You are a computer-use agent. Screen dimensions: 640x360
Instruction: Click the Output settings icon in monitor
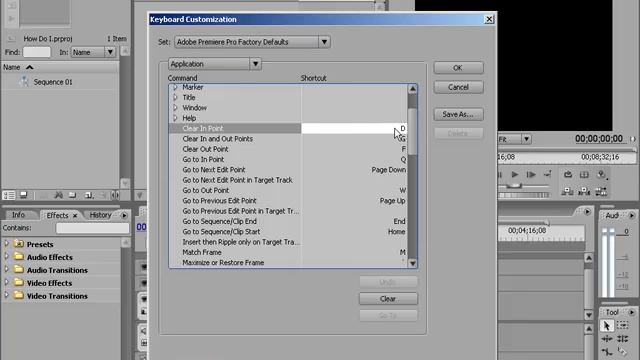pos(601,175)
